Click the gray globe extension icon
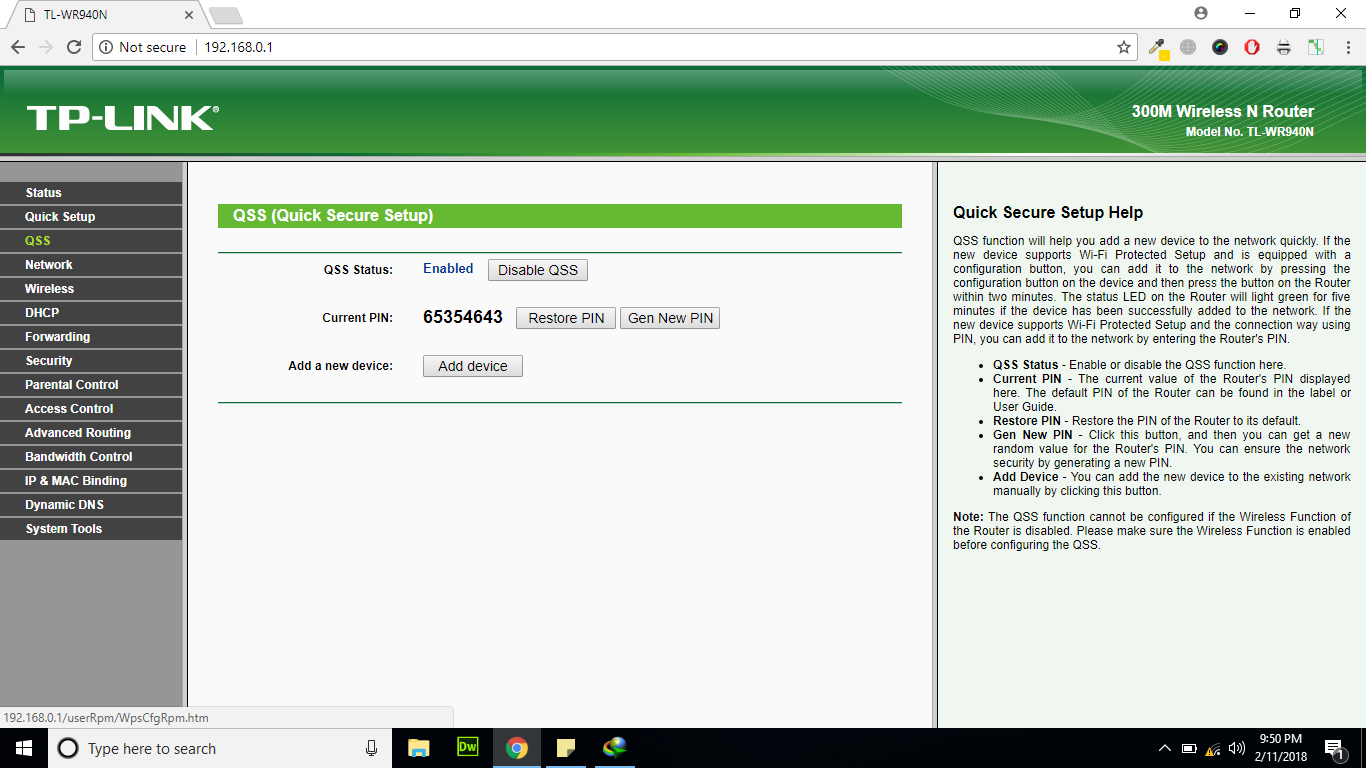1366x768 pixels. click(1188, 47)
